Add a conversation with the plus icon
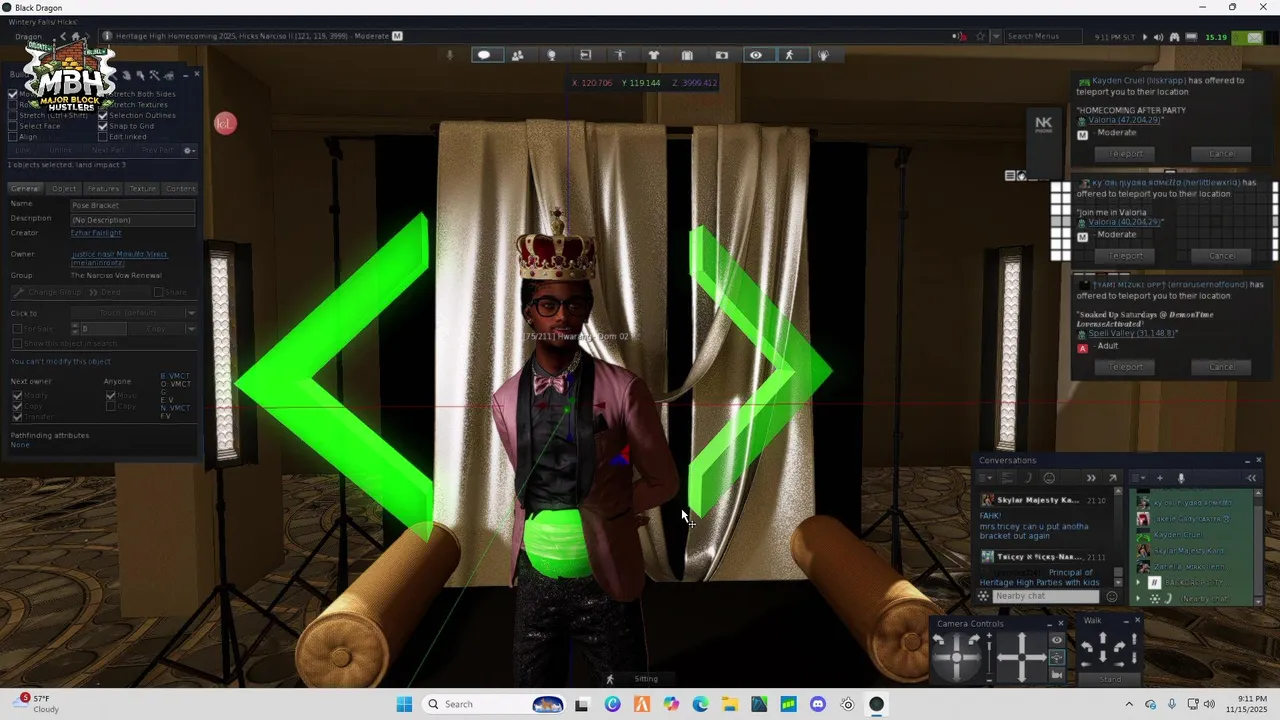The image size is (1280, 720). point(1160,478)
